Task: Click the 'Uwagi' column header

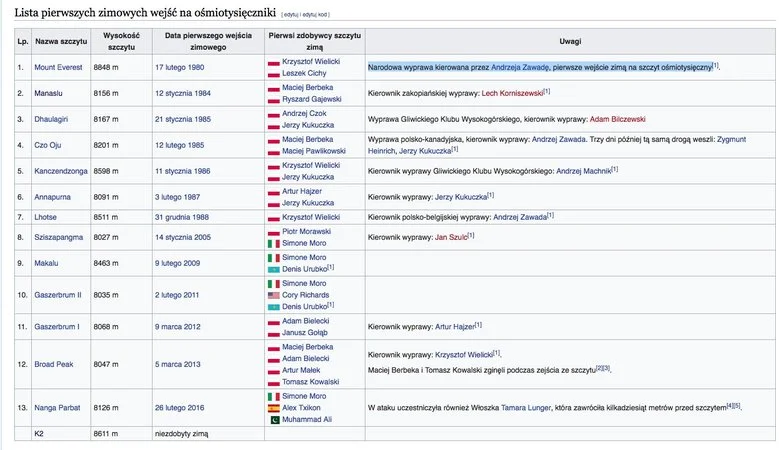Action: pyautogui.click(x=570, y=41)
